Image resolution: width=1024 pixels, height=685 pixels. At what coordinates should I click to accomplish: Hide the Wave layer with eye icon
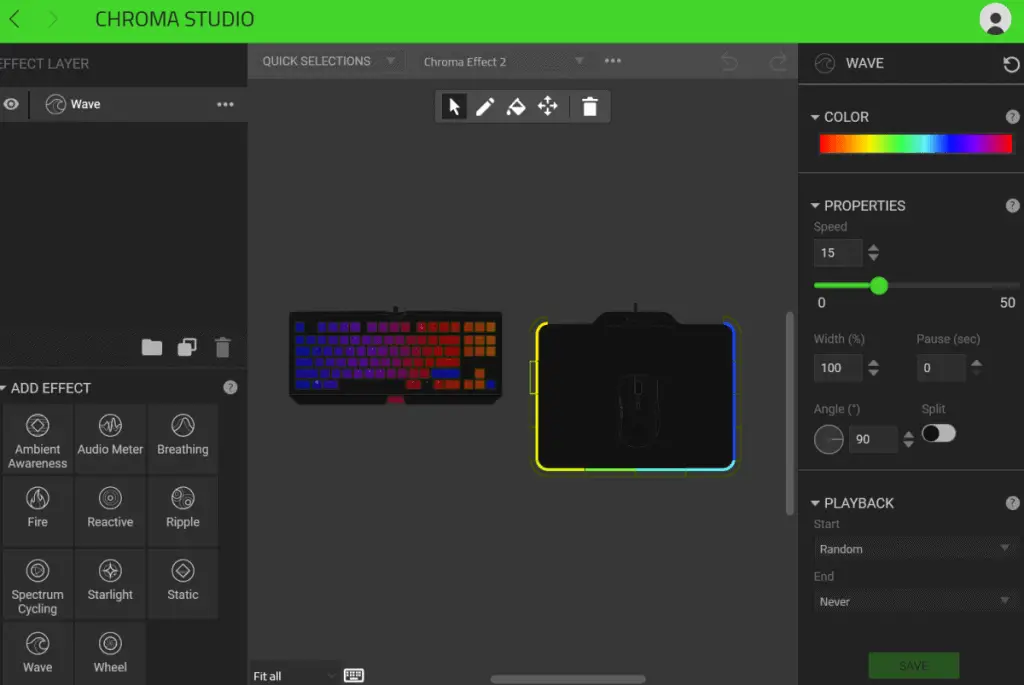[11, 104]
